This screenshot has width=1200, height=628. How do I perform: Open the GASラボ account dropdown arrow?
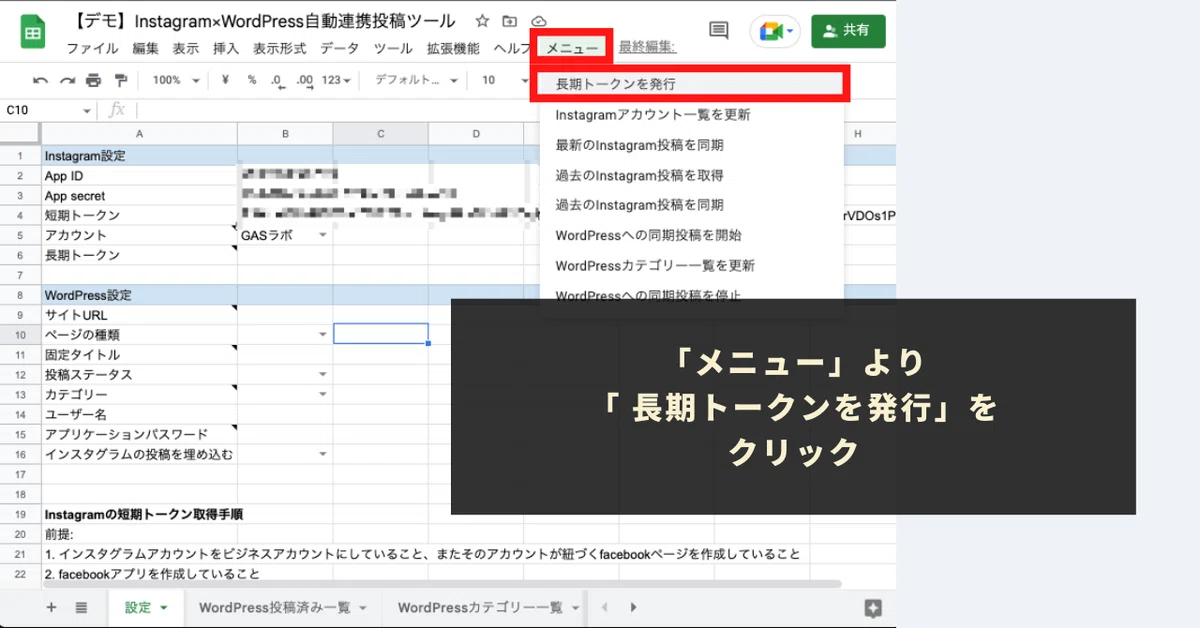[x=323, y=235]
